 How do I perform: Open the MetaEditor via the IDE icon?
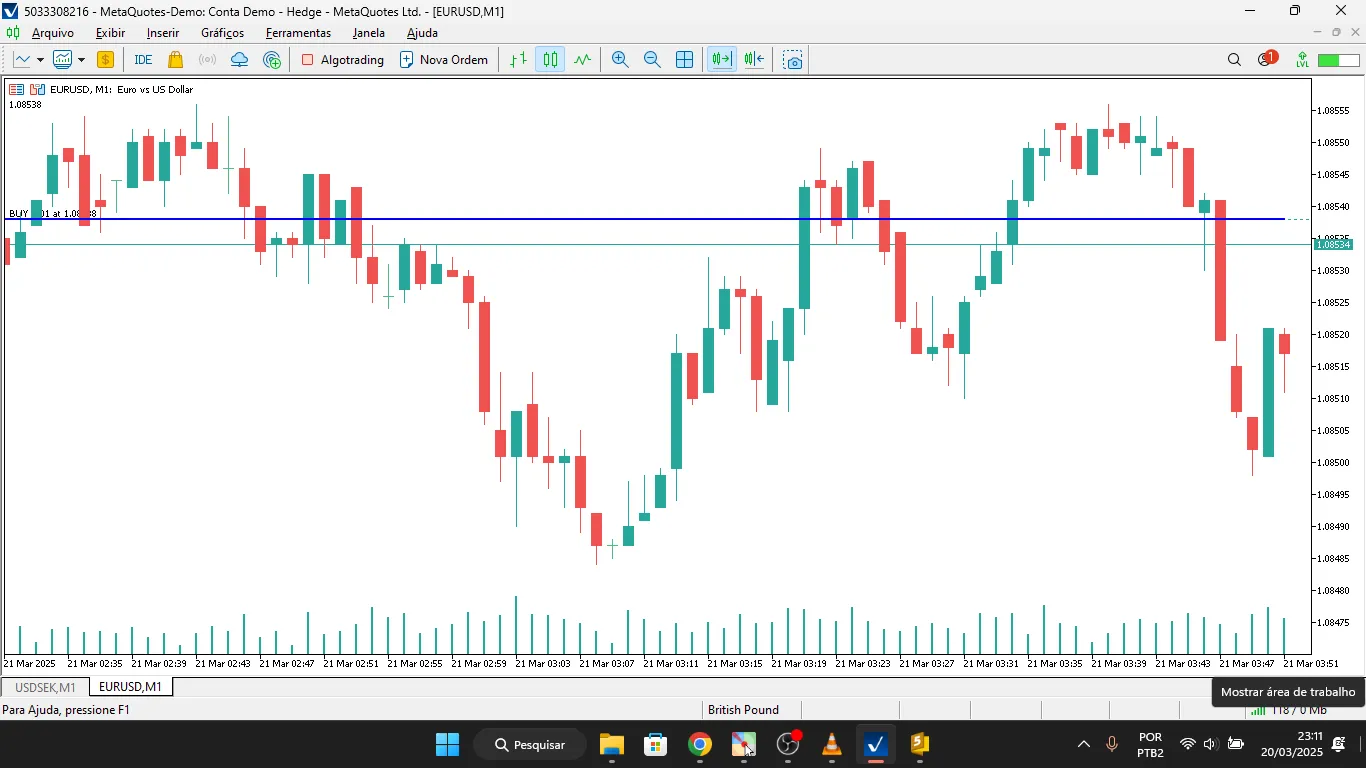point(143,60)
